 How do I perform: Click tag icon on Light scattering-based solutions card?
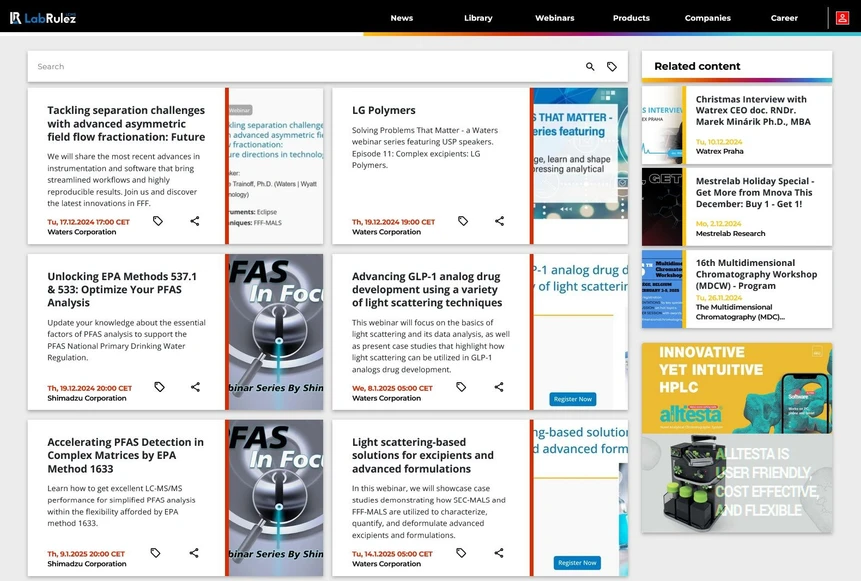(461, 552)
